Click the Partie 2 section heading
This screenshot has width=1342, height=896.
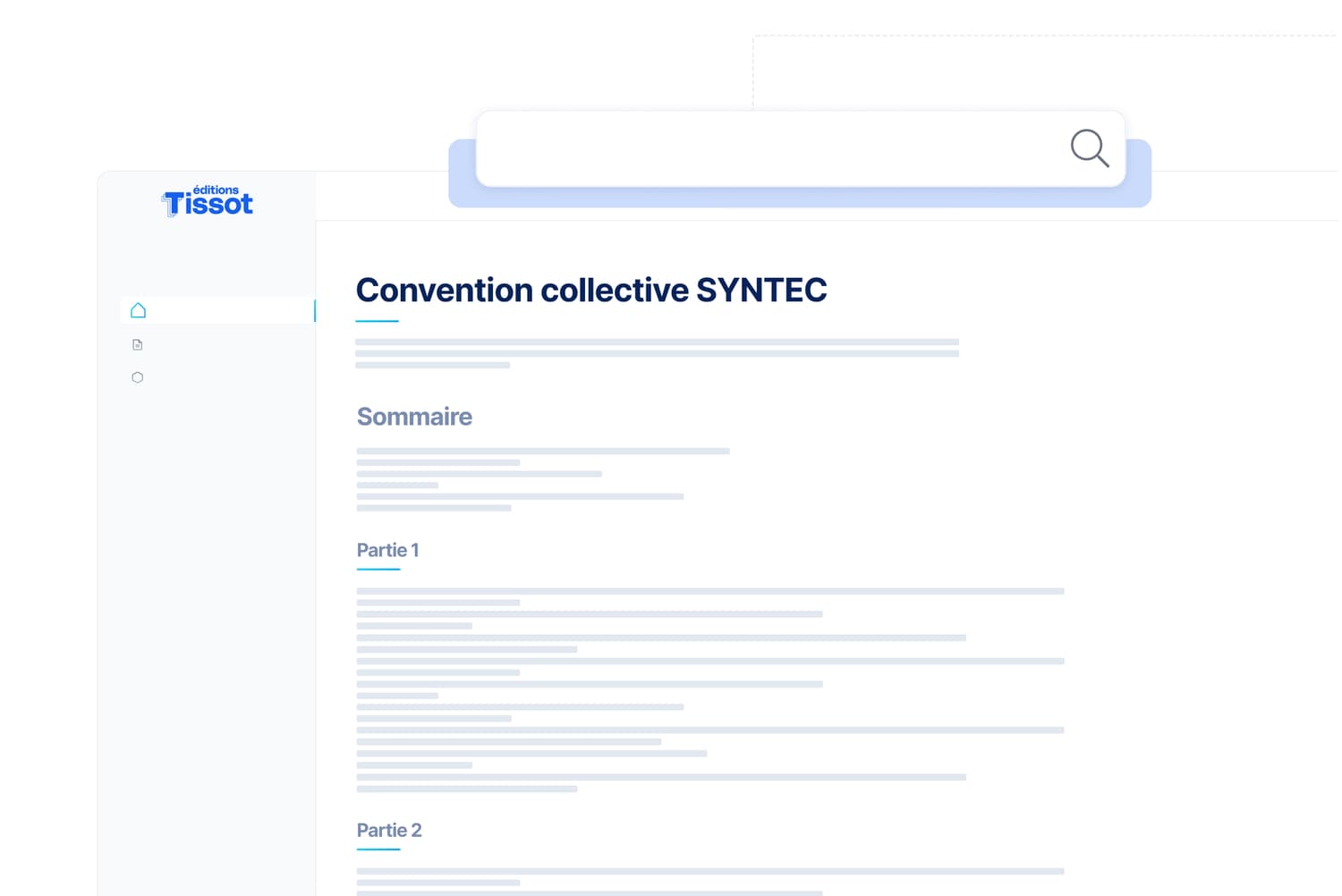tap(388, 830)
